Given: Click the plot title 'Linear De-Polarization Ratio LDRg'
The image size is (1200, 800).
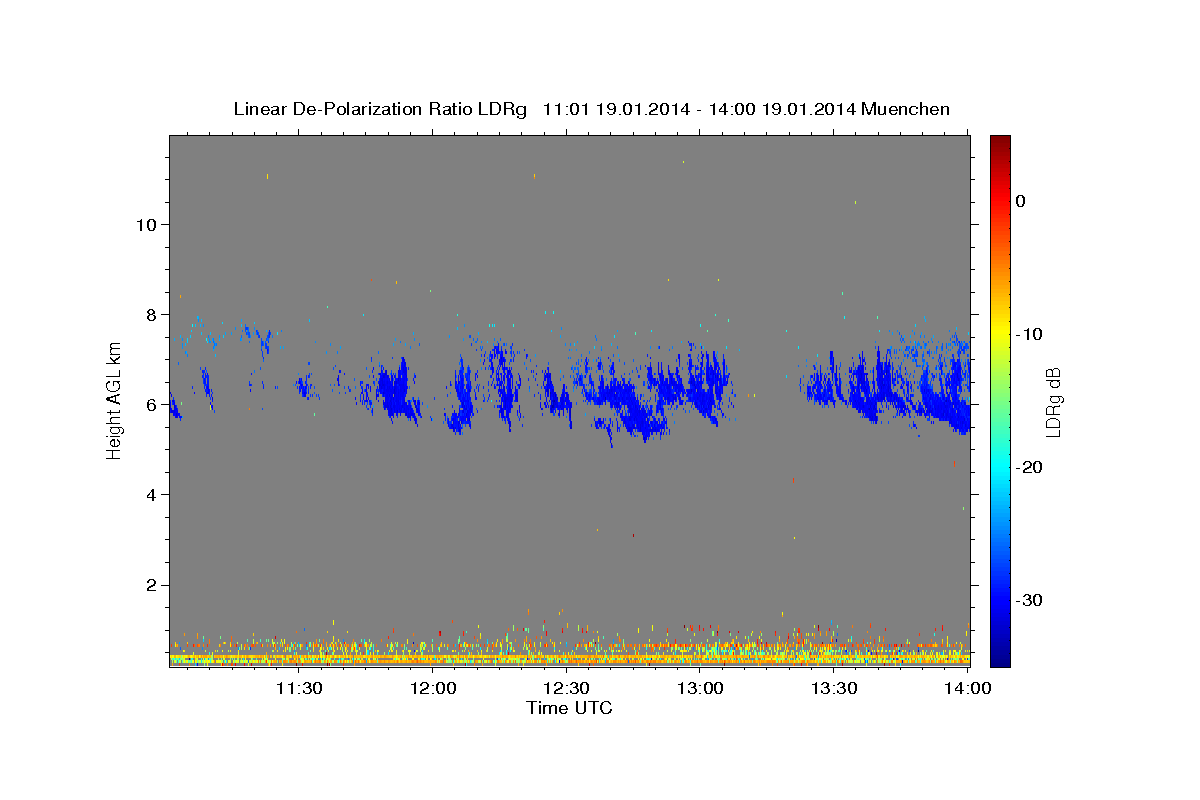Looking at the screenshot, I should [379, 109].
